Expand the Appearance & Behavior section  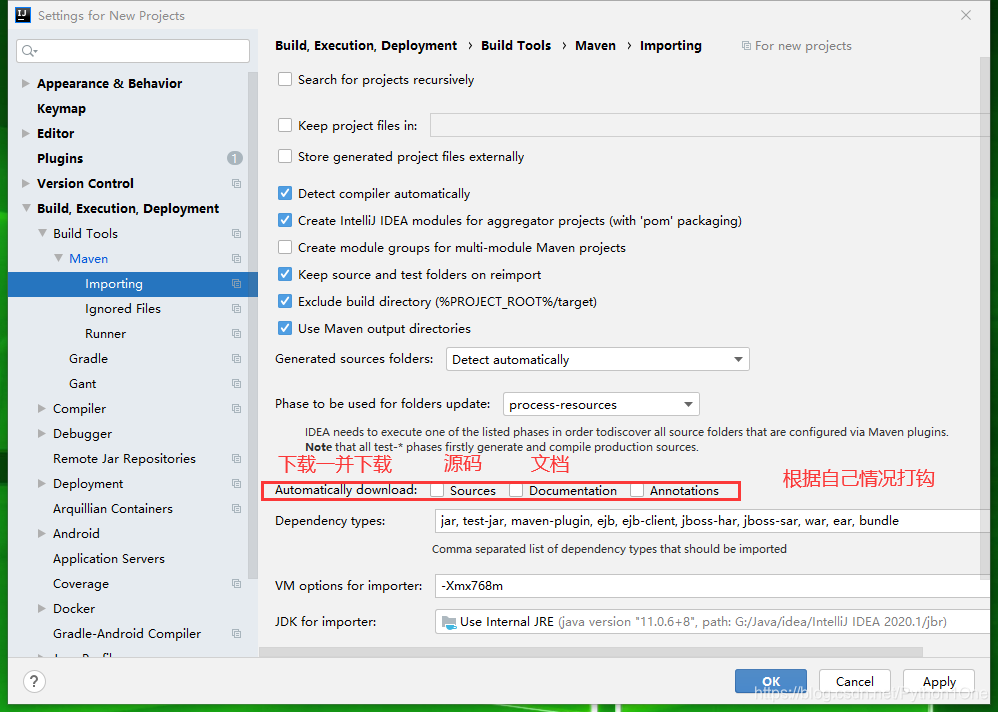click(25, 83)
